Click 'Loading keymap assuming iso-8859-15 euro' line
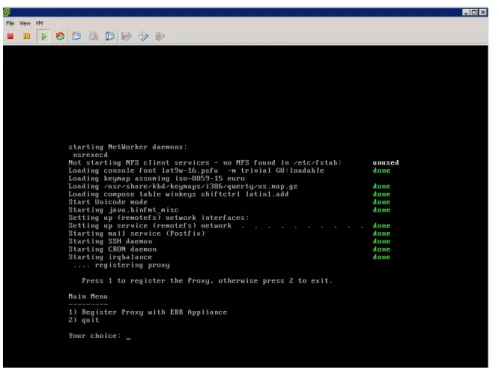 click(x=157, y=178)
